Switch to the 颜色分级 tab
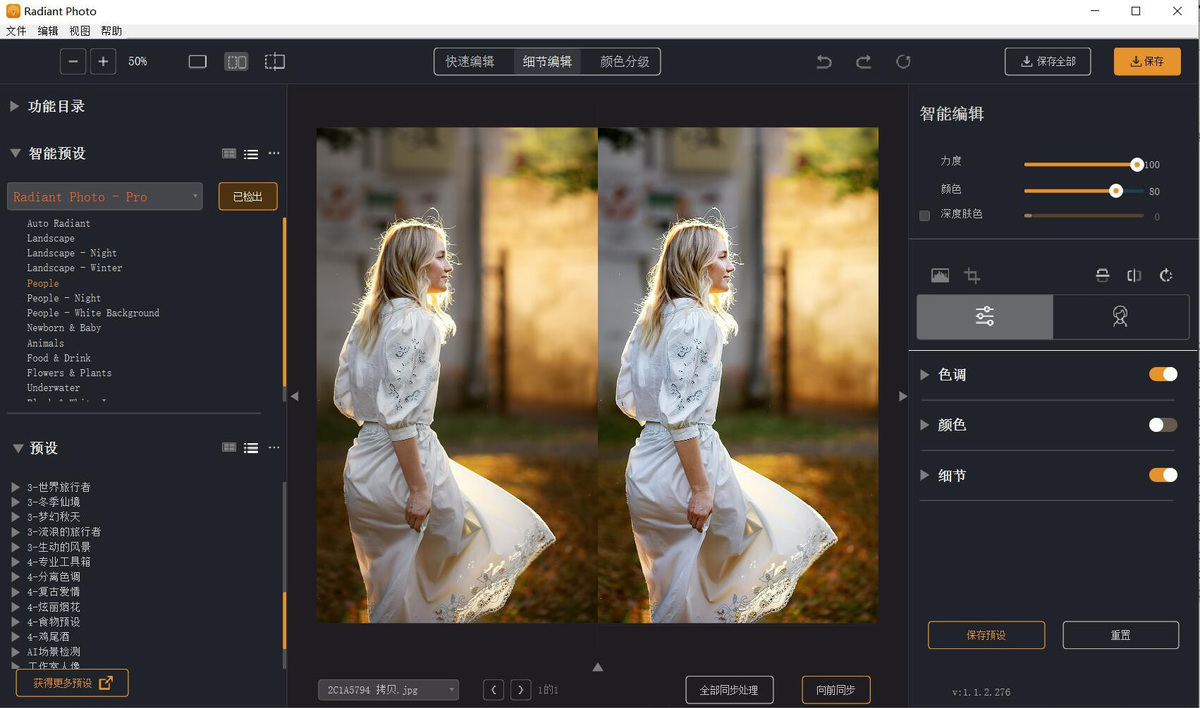Screen dimensions: 1200x708 click(x=625, y=62)
